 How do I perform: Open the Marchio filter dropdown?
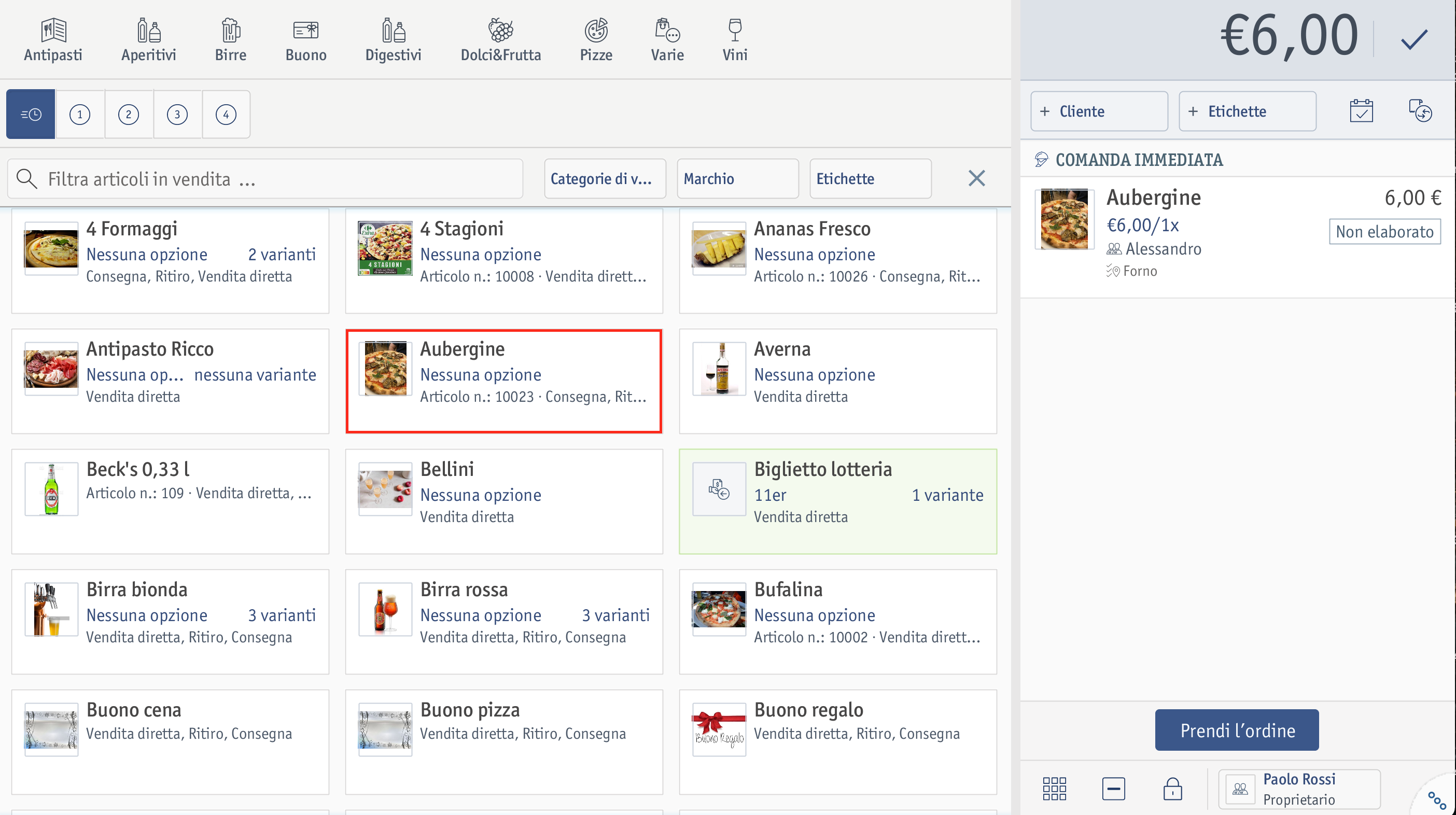point(738,178)
